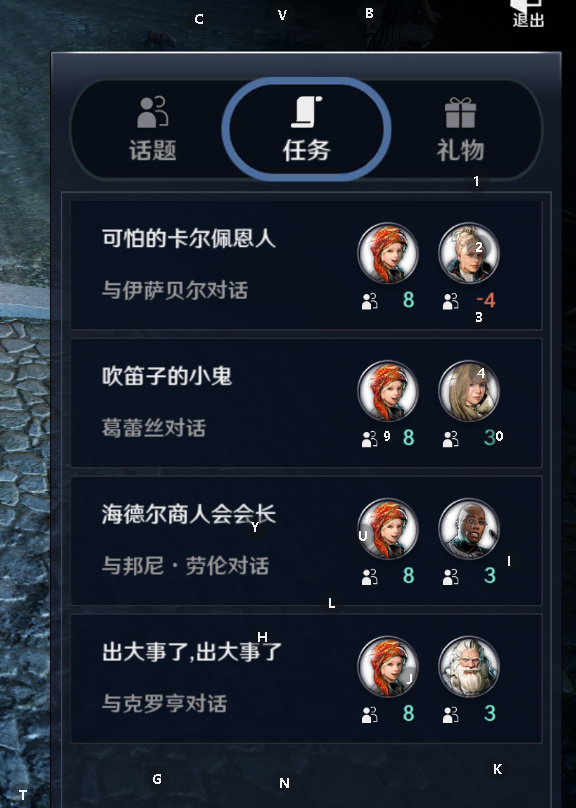This screenshot has height=808, width=576.
Task: Click red-hooded girl portrait in first quest
Action: click(x=387, y=253)
